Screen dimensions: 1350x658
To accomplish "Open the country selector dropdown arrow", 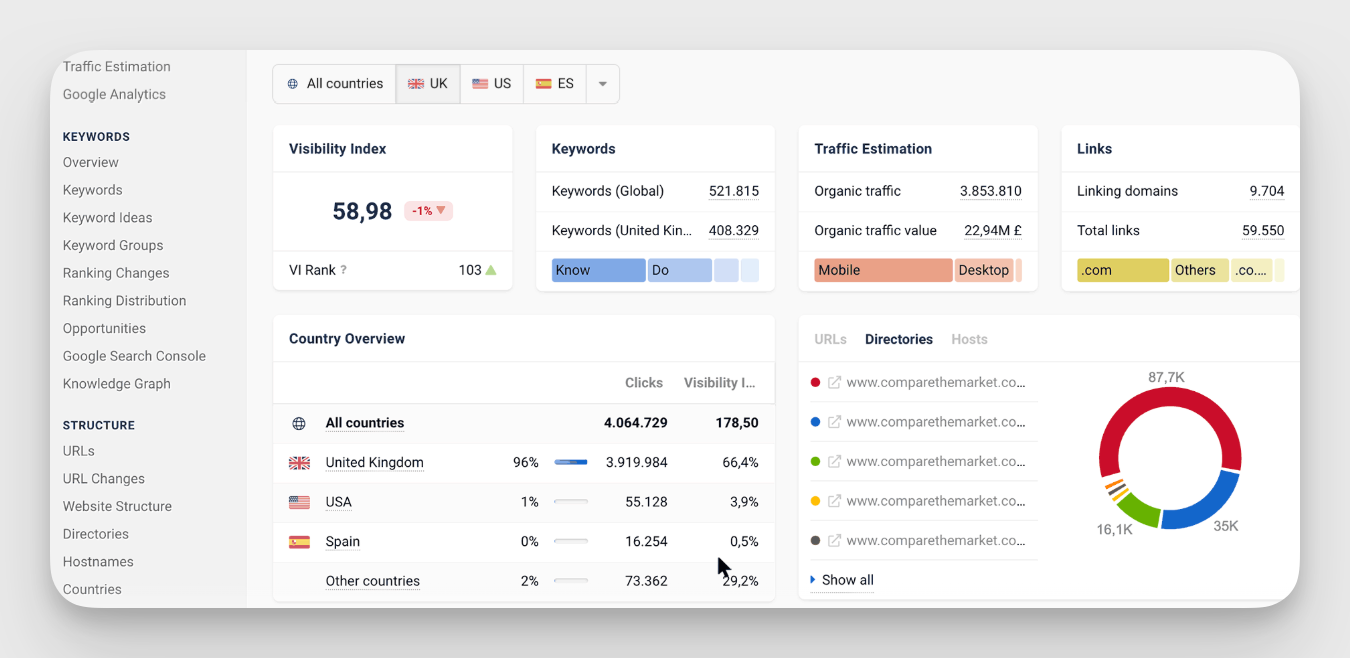I will tap(602, 84).
